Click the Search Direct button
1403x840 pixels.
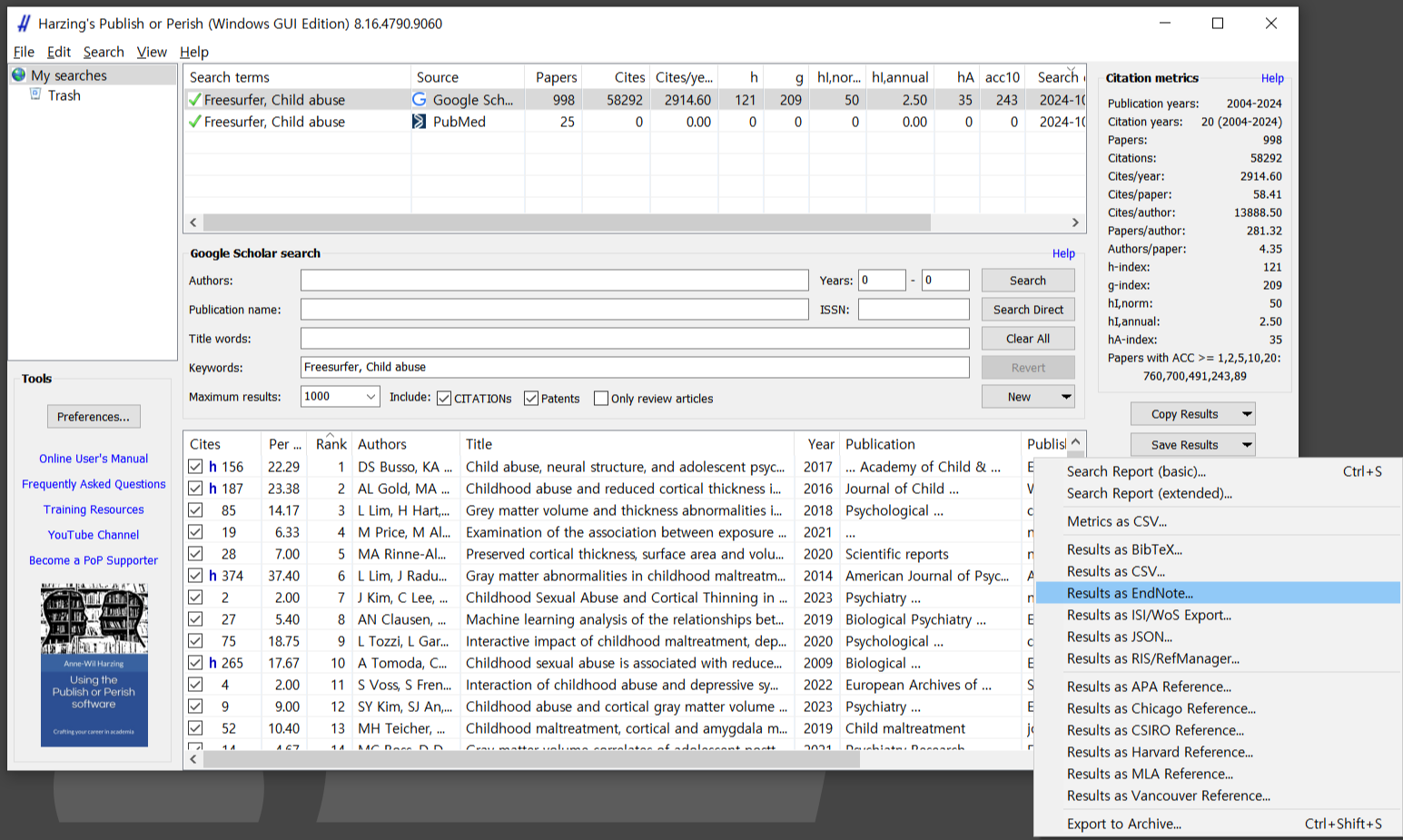[1028, 310]
